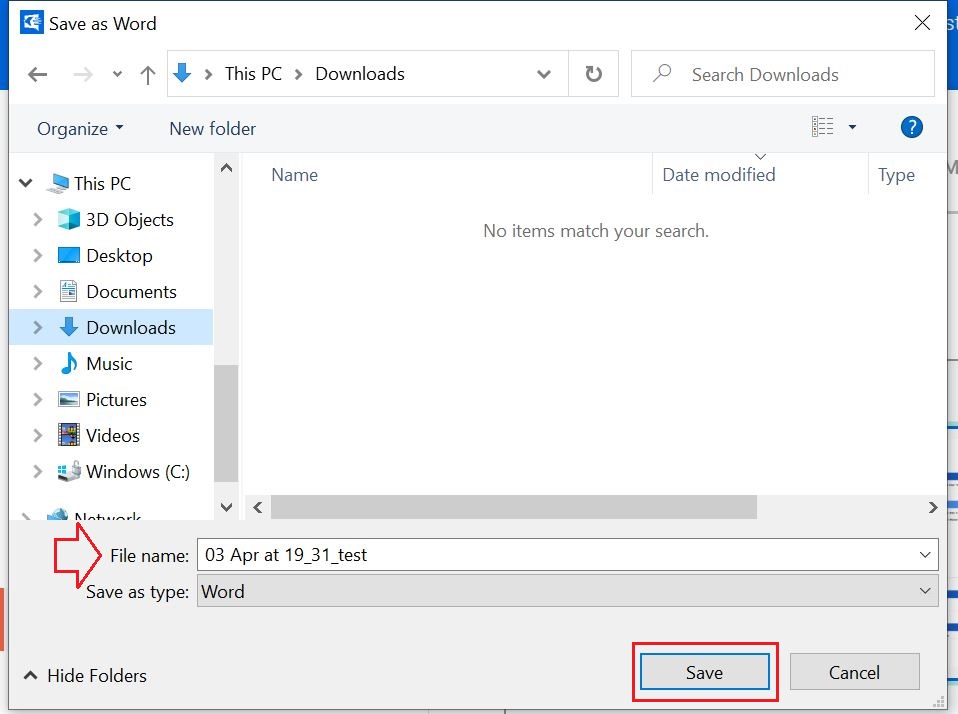Expand the Documents folder node
The height and width of the screenshot is (714, 958).
38,292
